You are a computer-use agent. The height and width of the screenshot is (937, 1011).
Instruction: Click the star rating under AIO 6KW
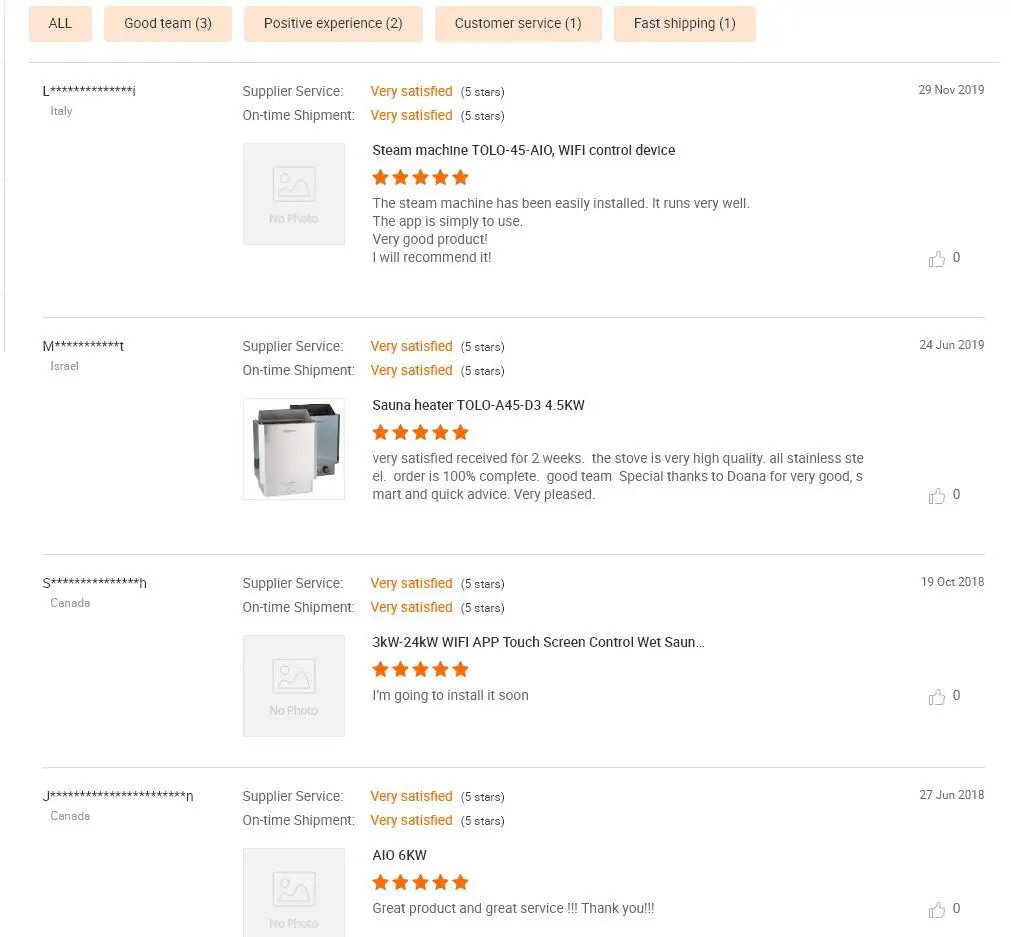coord(420,883)
